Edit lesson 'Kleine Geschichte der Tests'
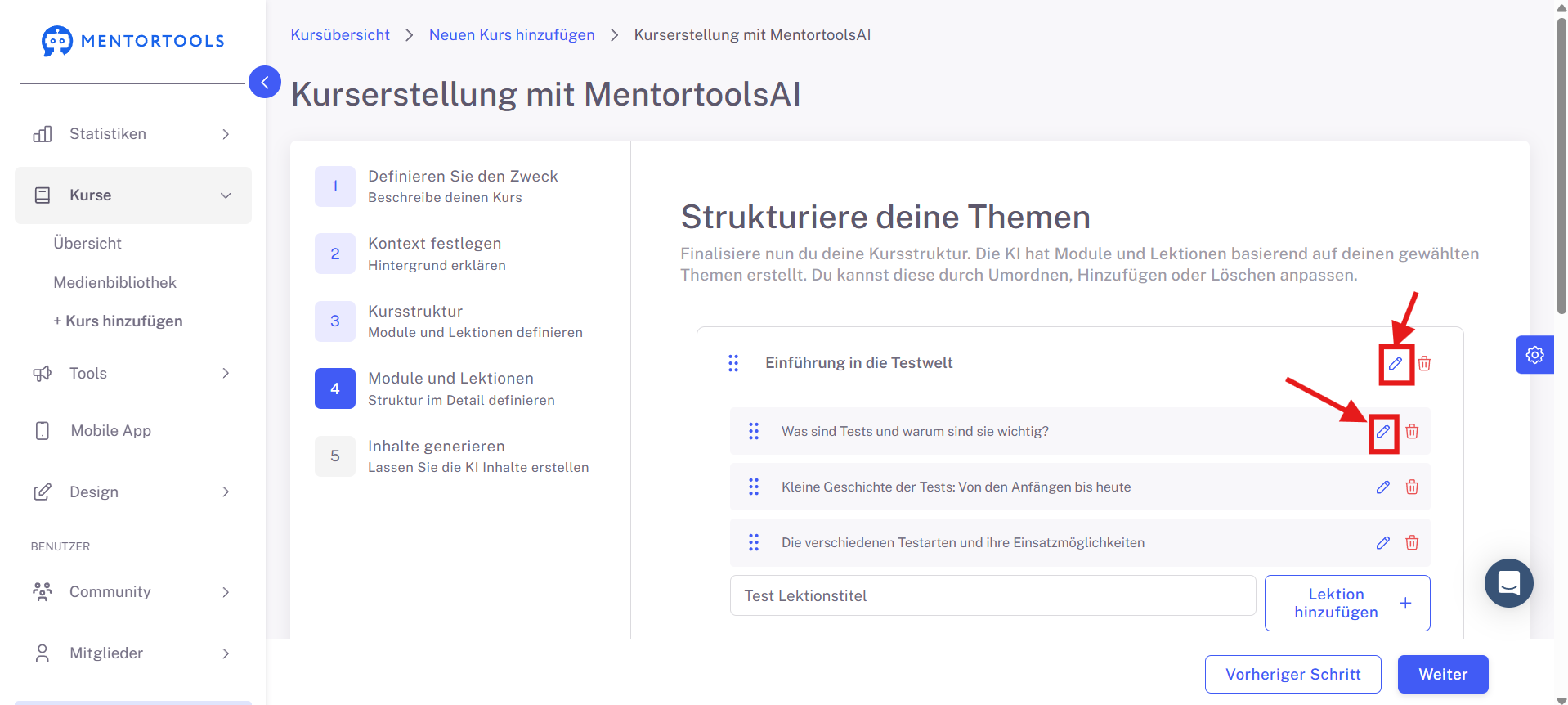Image resolution: width=1568 pixels, height=705 pixels. click(1383, 487)
